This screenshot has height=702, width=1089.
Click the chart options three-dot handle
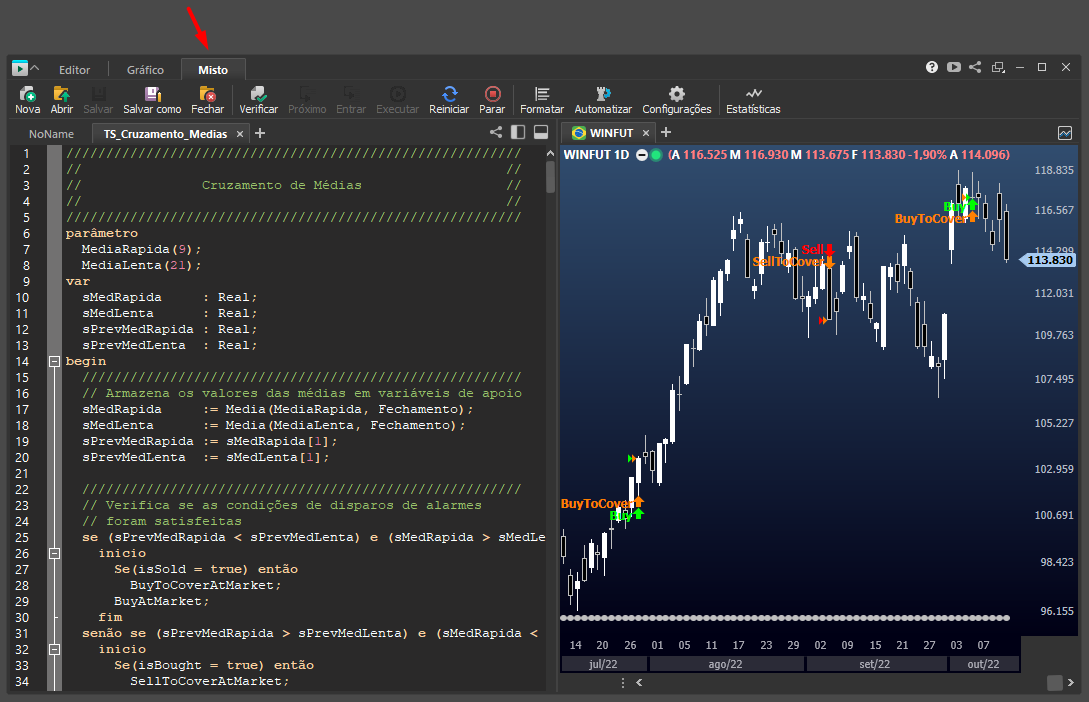623,683
